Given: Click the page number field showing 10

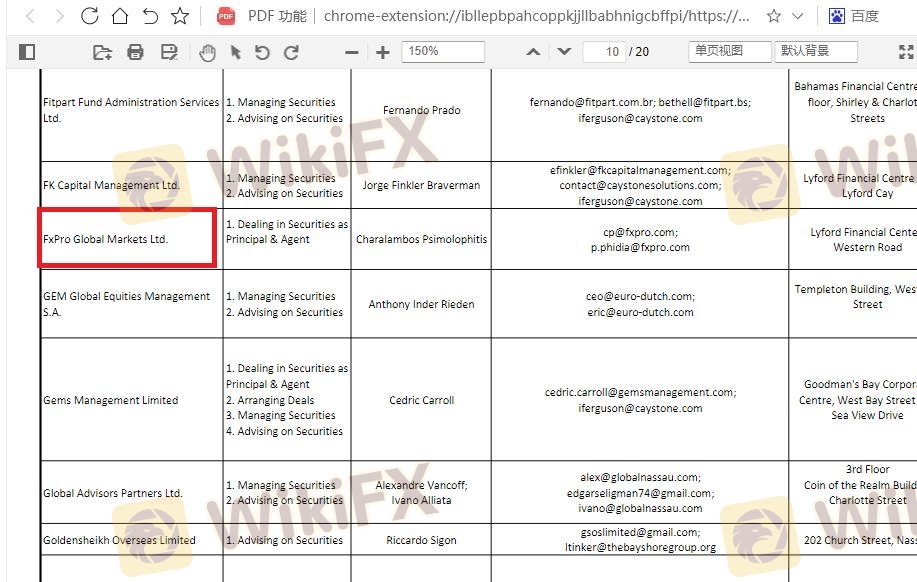Looking at the screenshot, I should 604,51.
